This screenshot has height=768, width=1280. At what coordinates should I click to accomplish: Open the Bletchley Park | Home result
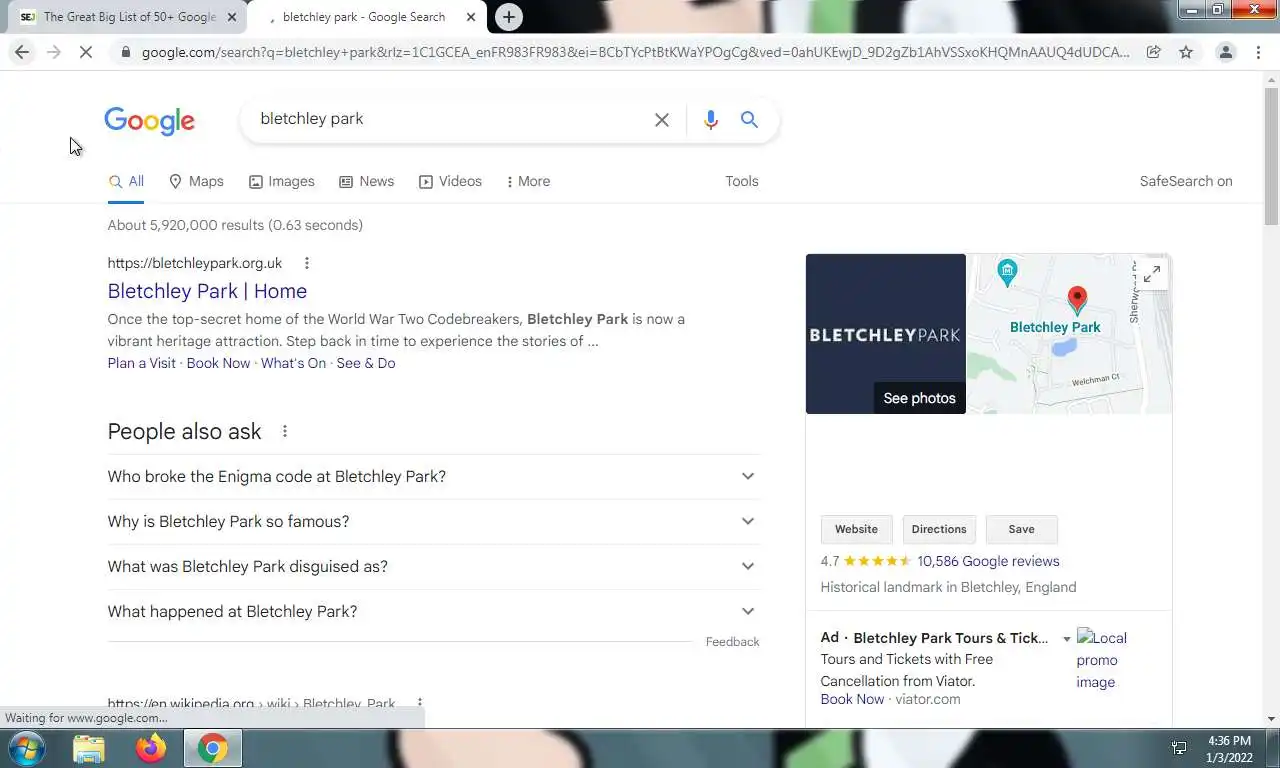(207, 291)
